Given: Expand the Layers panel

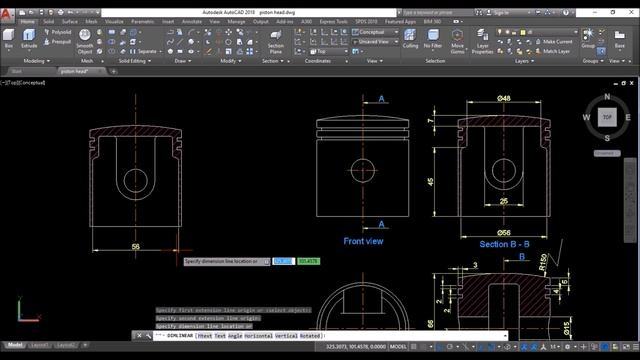Looking at the screenshot, I should (524, 61).
